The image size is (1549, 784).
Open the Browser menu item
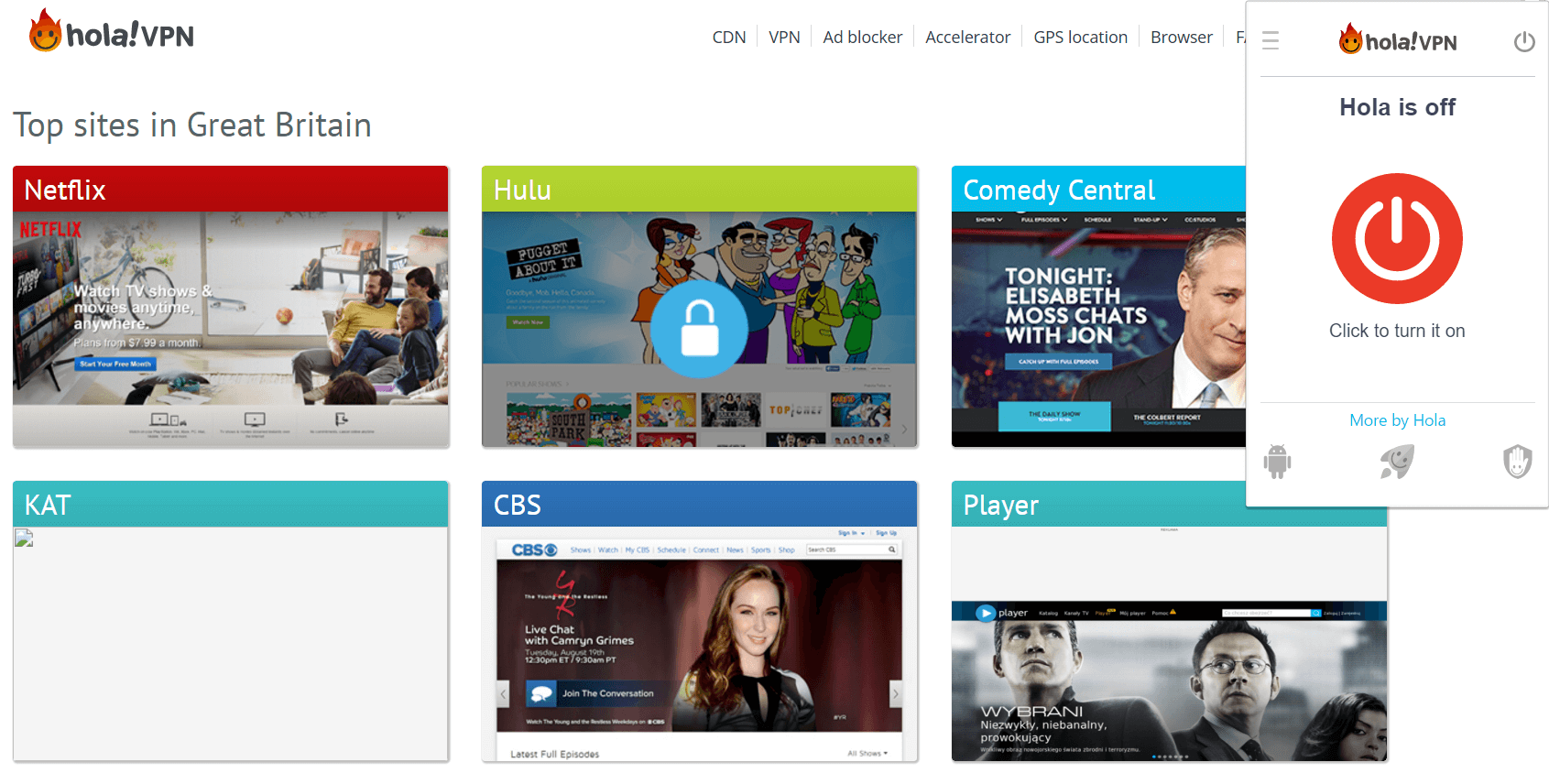[1181, 38]
